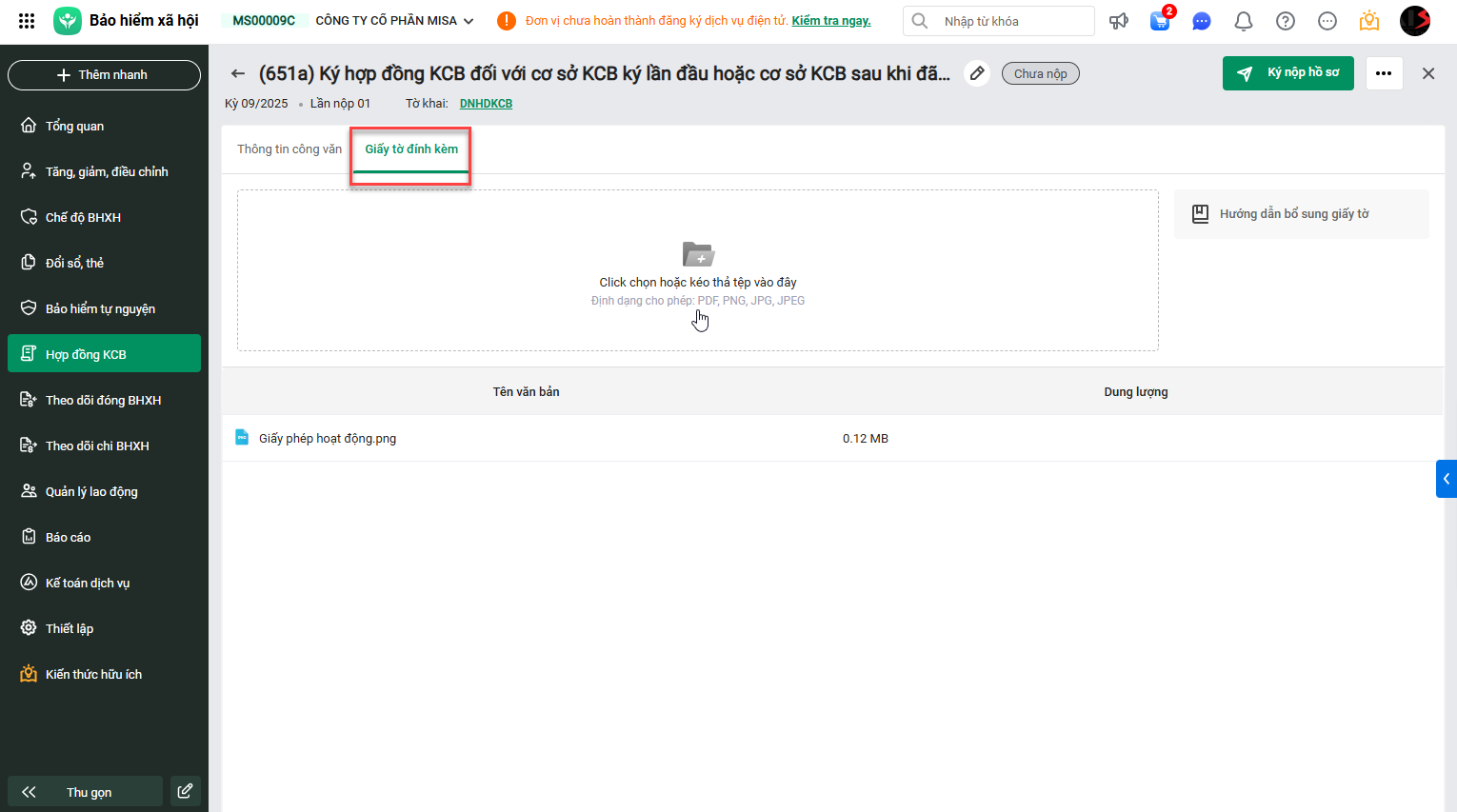Click the edit icon beside Thu gọn
1457x812 pixels.
click(186, 791)
